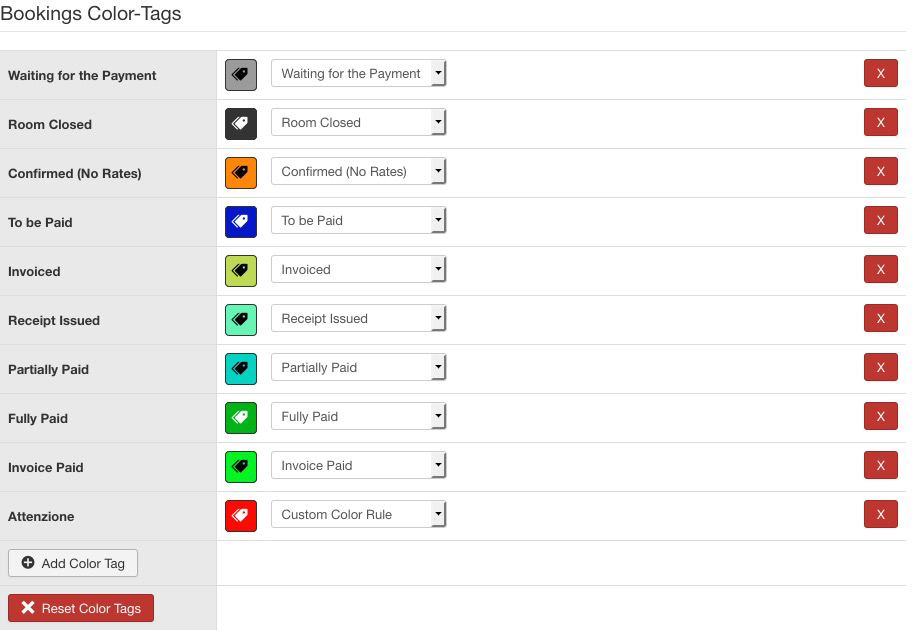The image size is (917, 632).
Task: Remove the Partially Paid color tag
Action: [880, 368]
